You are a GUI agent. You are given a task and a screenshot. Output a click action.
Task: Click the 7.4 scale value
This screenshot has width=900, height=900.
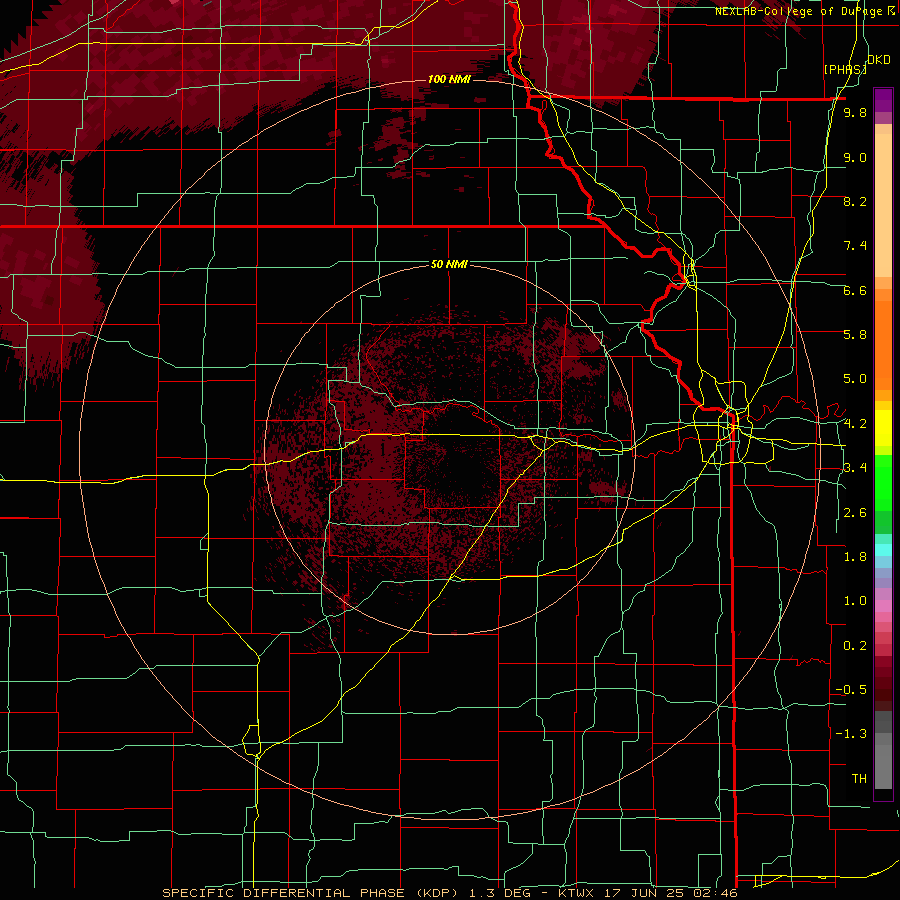pos(855,246)
